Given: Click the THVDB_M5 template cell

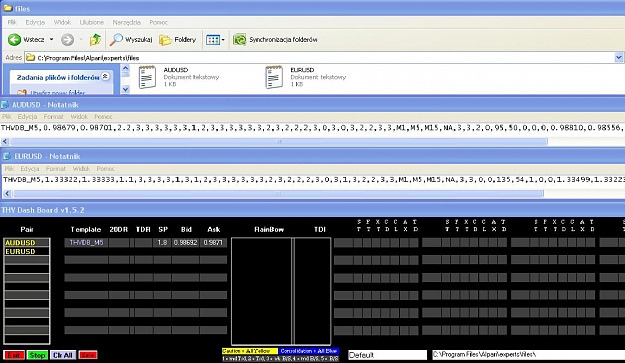Looking at the screenshot, I should pos(86,242).
